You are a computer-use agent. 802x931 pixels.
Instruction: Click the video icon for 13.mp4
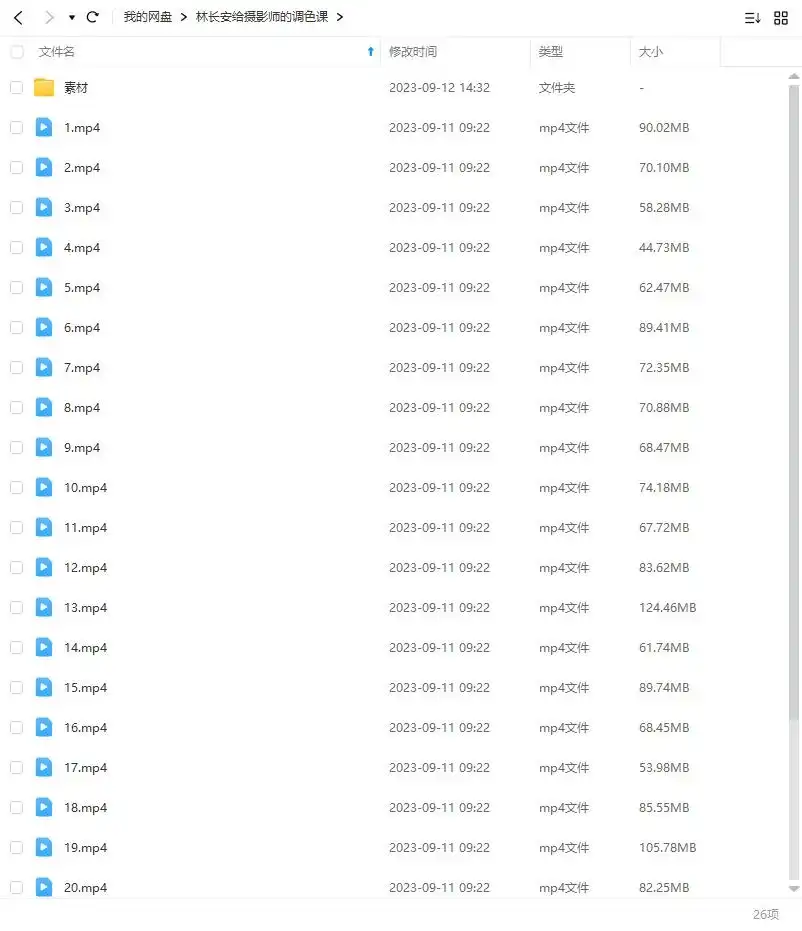point(44,607)
